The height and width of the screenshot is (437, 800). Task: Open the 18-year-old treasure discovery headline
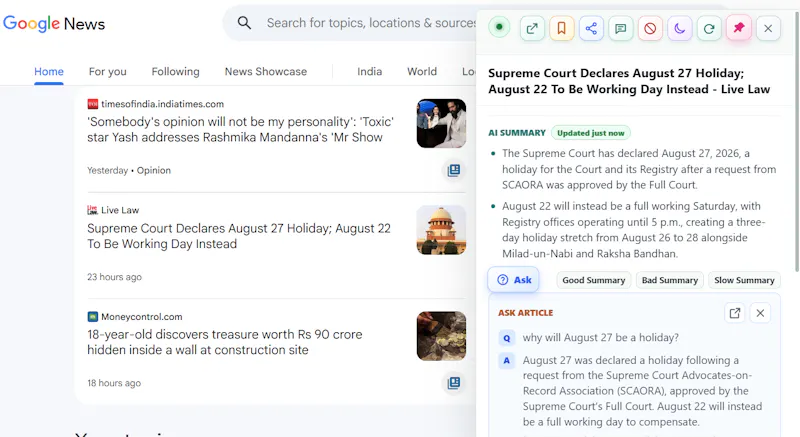(x=224, y=342)
